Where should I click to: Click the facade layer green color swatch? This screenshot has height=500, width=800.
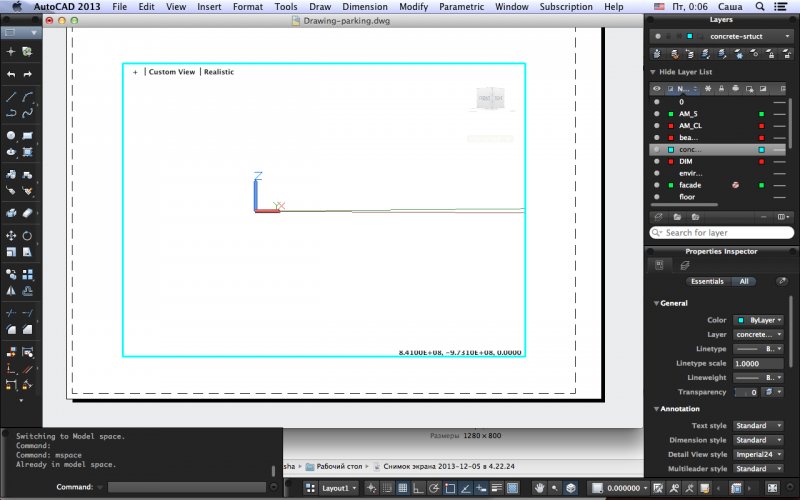click(761, 185)
